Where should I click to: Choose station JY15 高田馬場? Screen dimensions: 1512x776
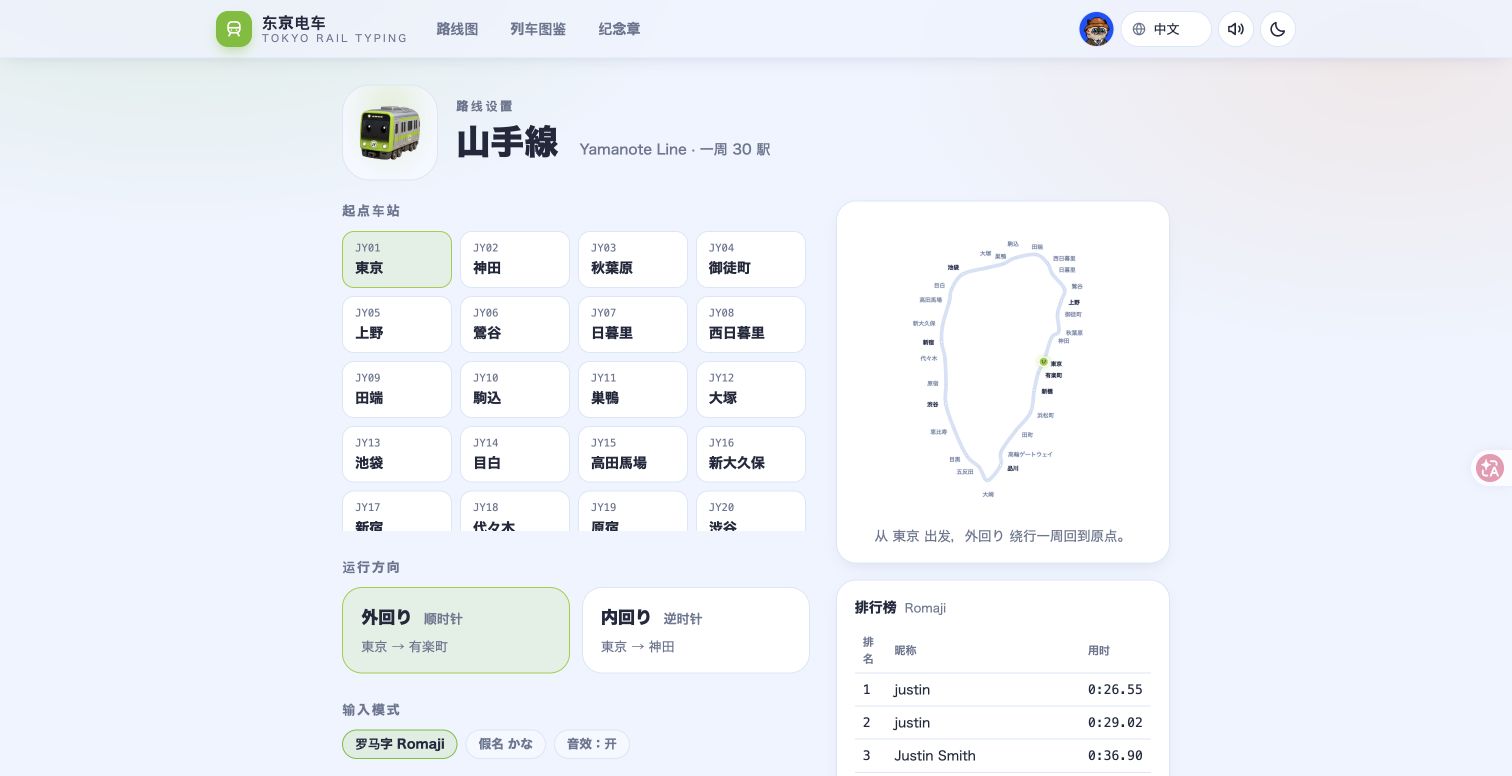pos(633,455)
